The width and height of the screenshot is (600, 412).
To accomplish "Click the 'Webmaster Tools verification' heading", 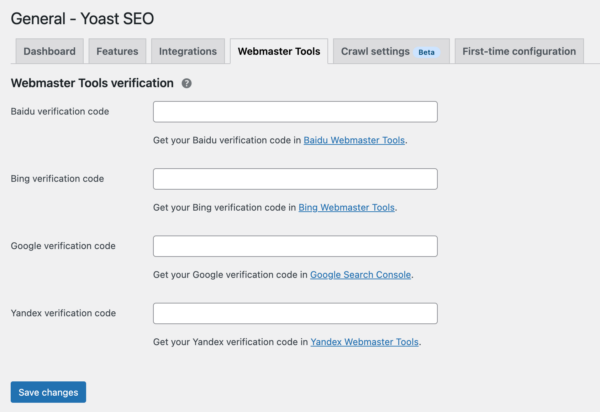I will tap(92, 83).
